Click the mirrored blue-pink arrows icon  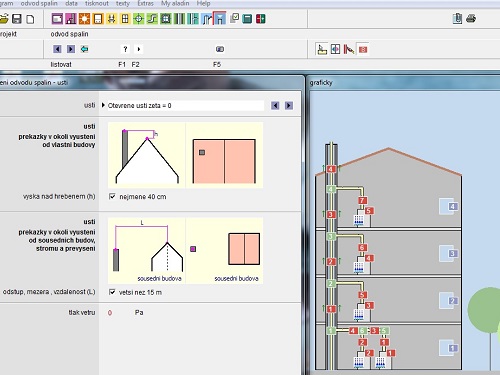coord(335,49)
